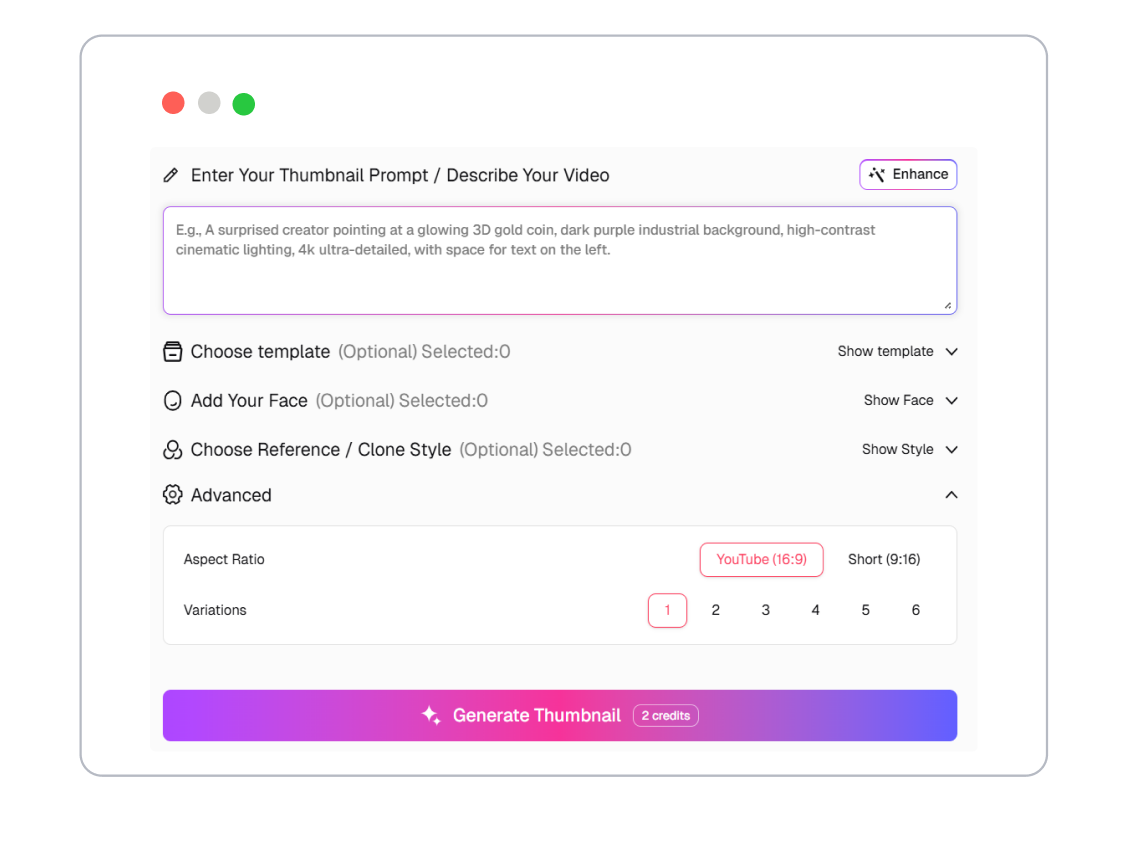Image resolution: width=1146 pixels, height=865 pixels.
Task: Click the pencil icon beside prompt heading
Action: [x=170, y=175]
